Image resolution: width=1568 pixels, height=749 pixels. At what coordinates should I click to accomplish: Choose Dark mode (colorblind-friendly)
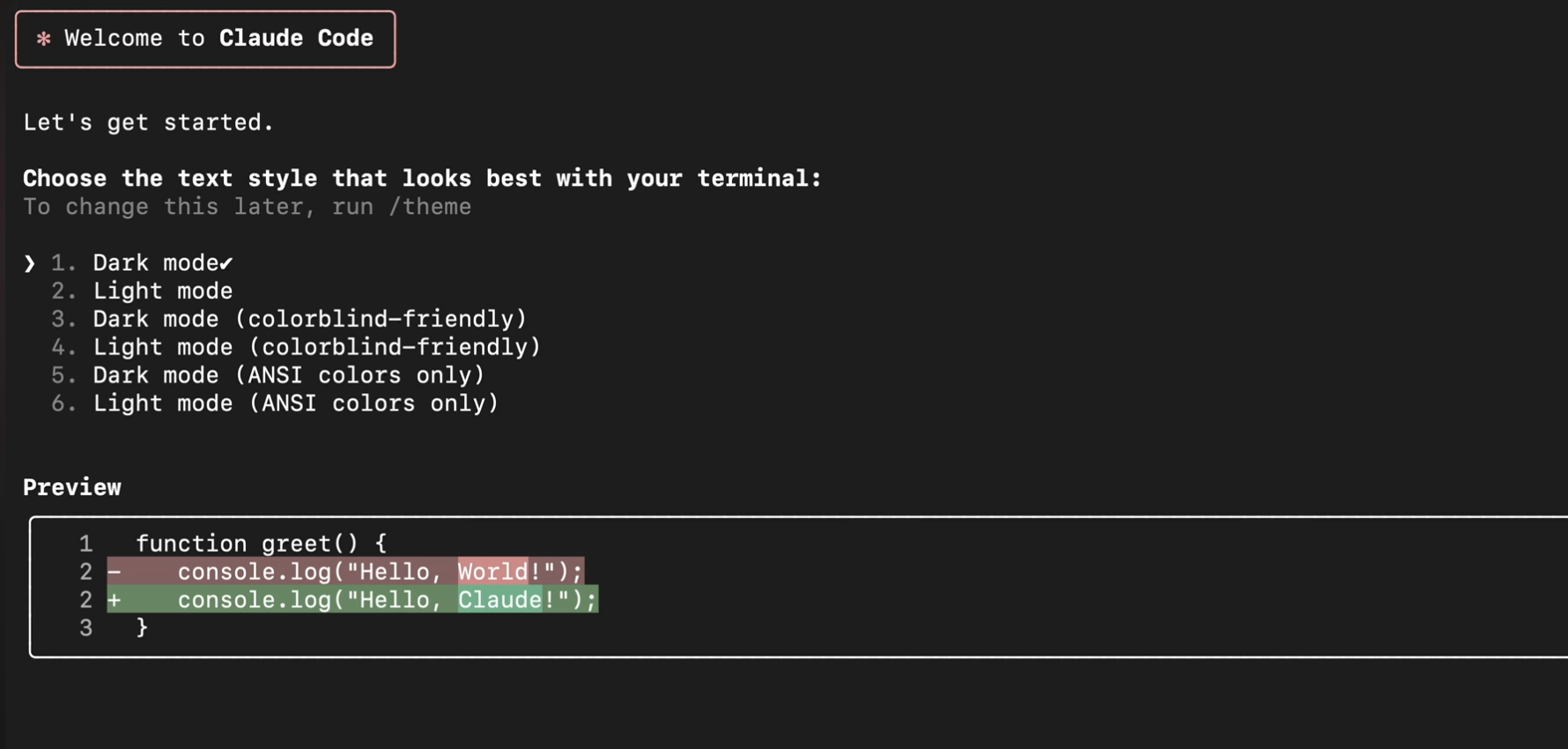tap(289, 319)
